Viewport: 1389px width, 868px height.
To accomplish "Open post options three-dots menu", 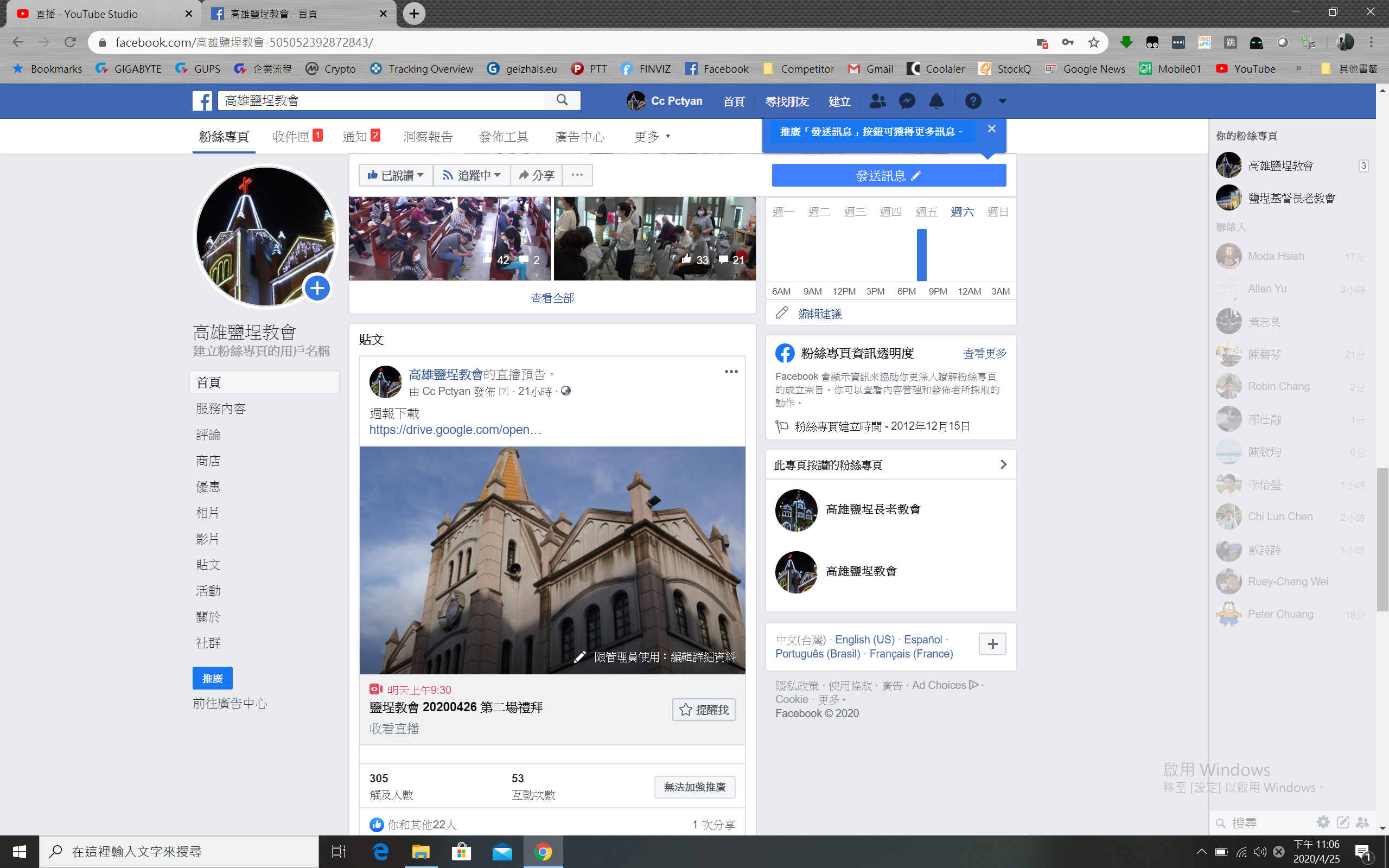I will click(731, 372).
